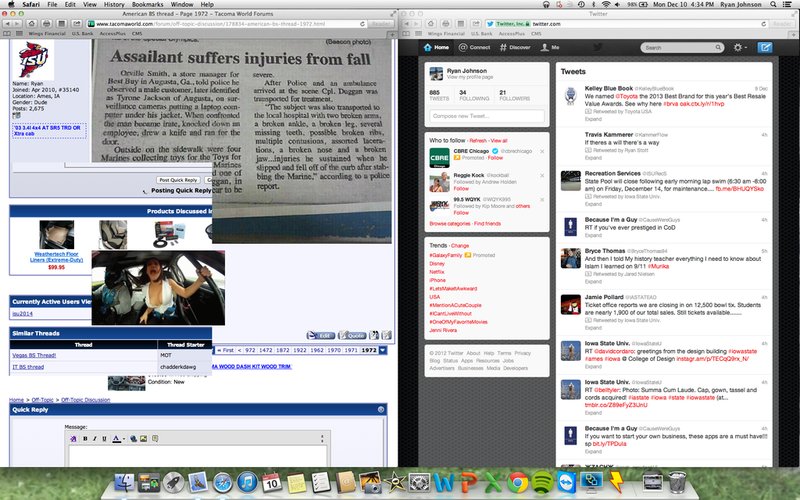
Task: Expand the Kelley Blue Book tweet
Action: click(593, 119)
